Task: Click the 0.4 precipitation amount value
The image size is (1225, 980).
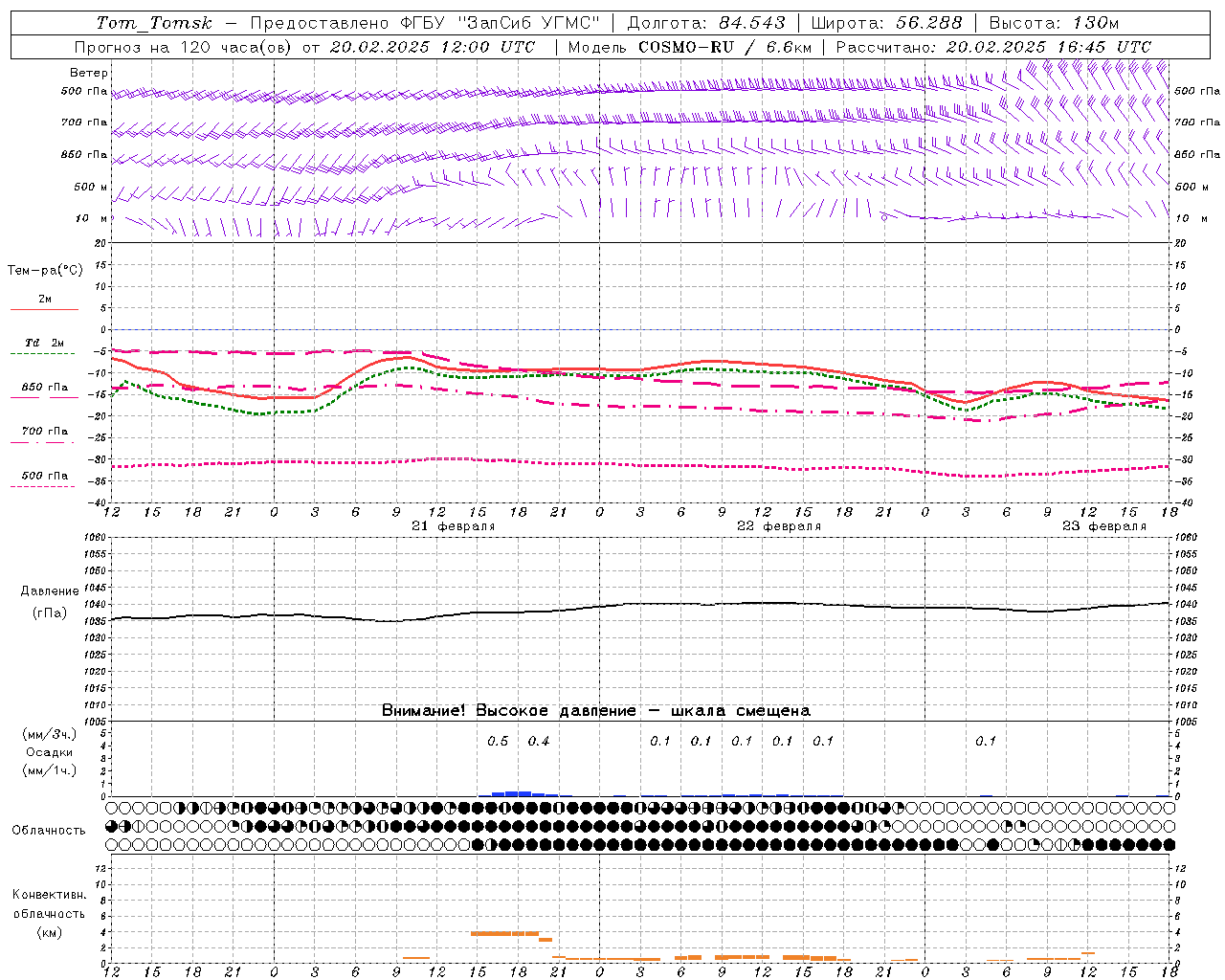Action: pyautogui.click(x=539, y=742)
